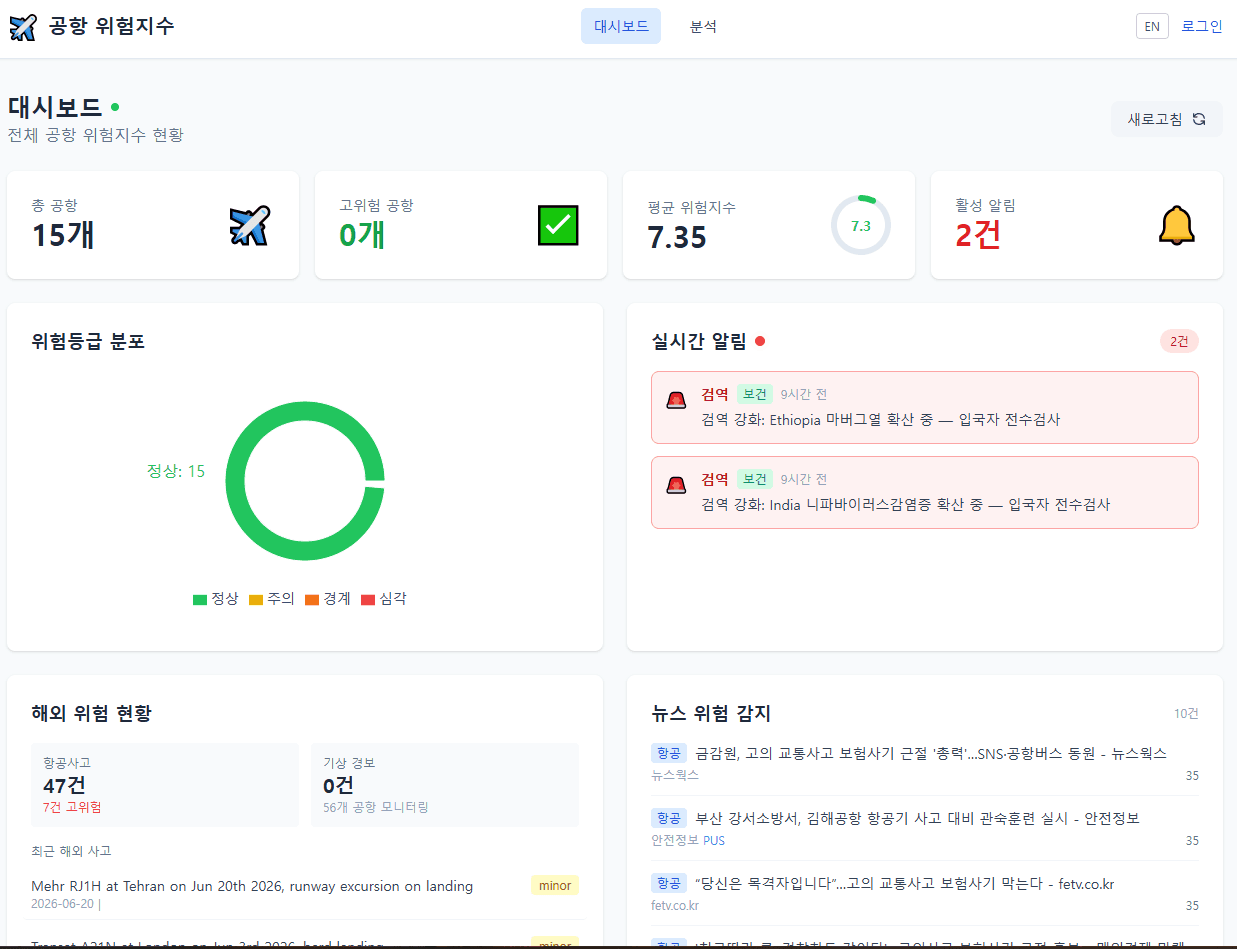Click the minor badge on Tehran incident
Image resolution: width=1237 pixels, height=949 pixels.
click(x=555, y=886)
